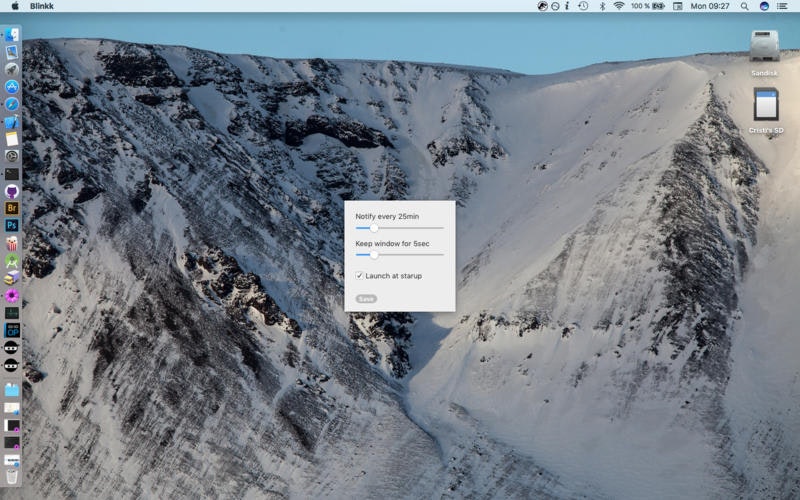The image size is (800, 500).
Task: Adjust the Notify every 25min slider
Action: click(x=399, y=228)
